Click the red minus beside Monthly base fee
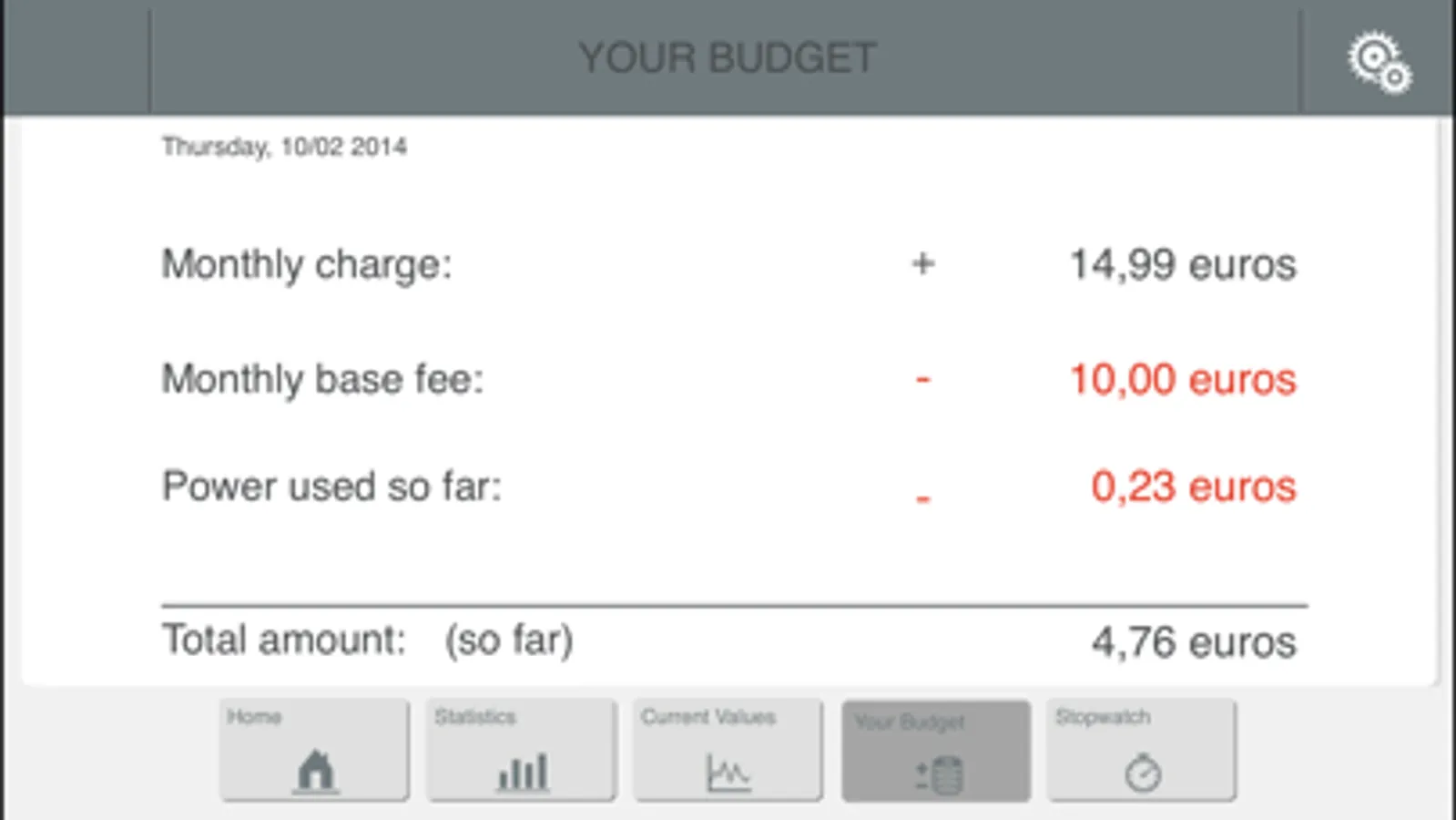Screen dimensions: 1456x820 pos(922,379)
